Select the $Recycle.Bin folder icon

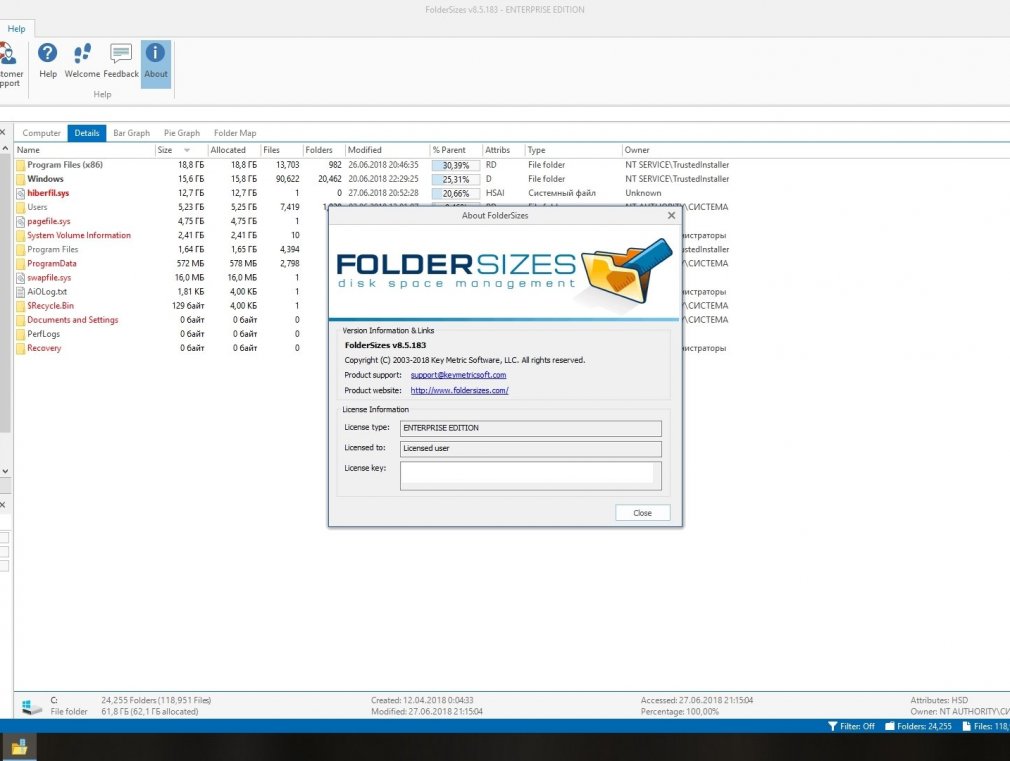[21, 306]
